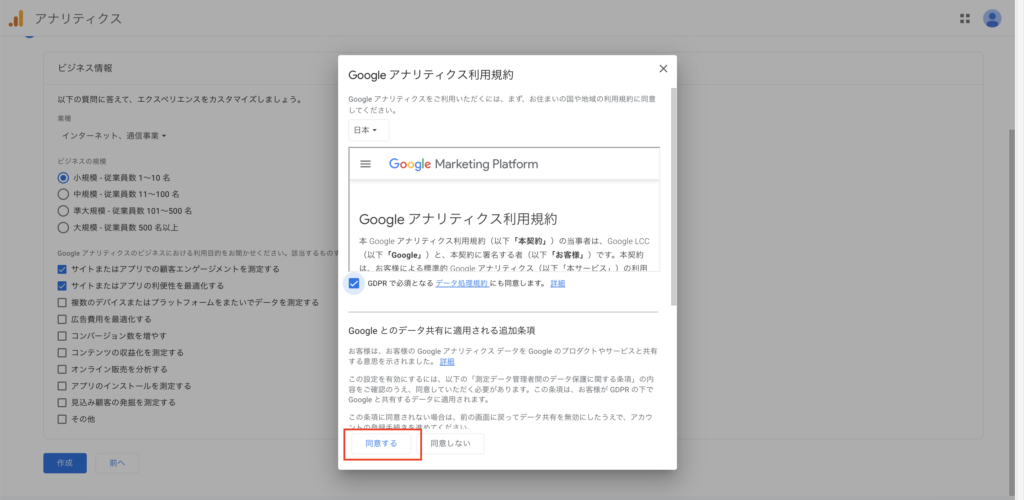Click the ビジネス情報 section heading
This screenshot has width=1024, height=500.
pyautogui.click(x=85, y=68)
